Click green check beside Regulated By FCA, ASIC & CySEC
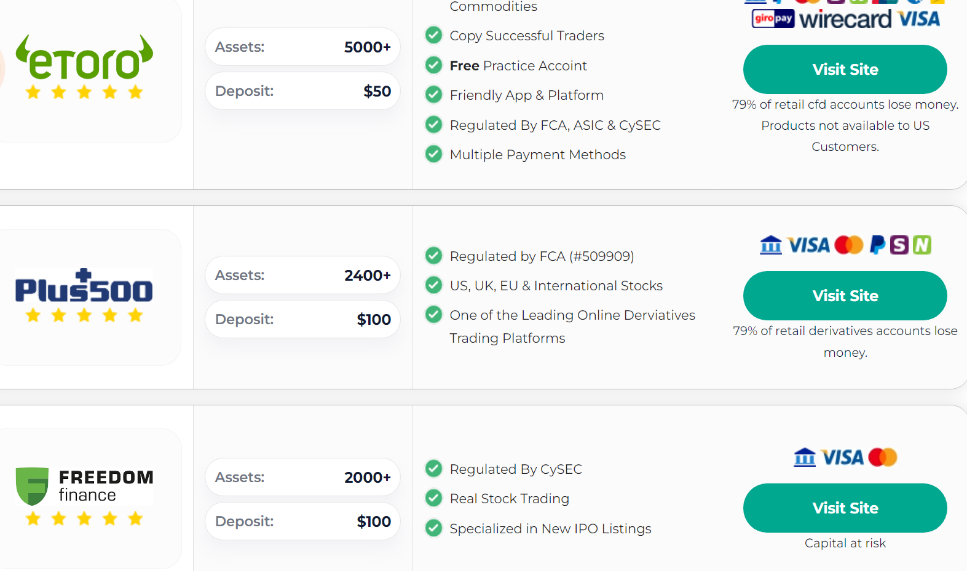 click(x=434, y=125)
